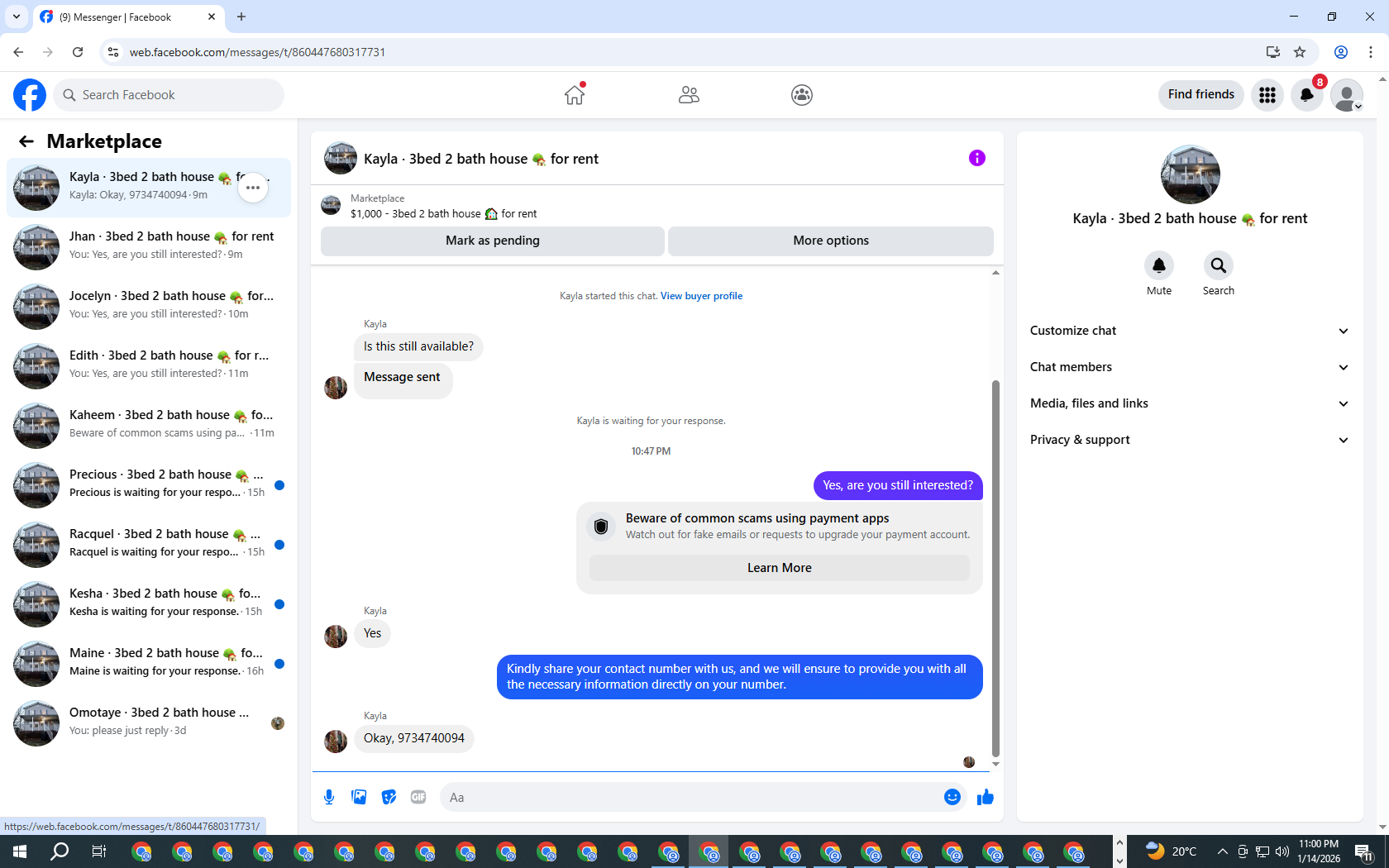Image resolution: width=1389 pixels, height=868 pixels.
Task: Click the More options button
Action: pyautogui.click(x=831, y=241)
